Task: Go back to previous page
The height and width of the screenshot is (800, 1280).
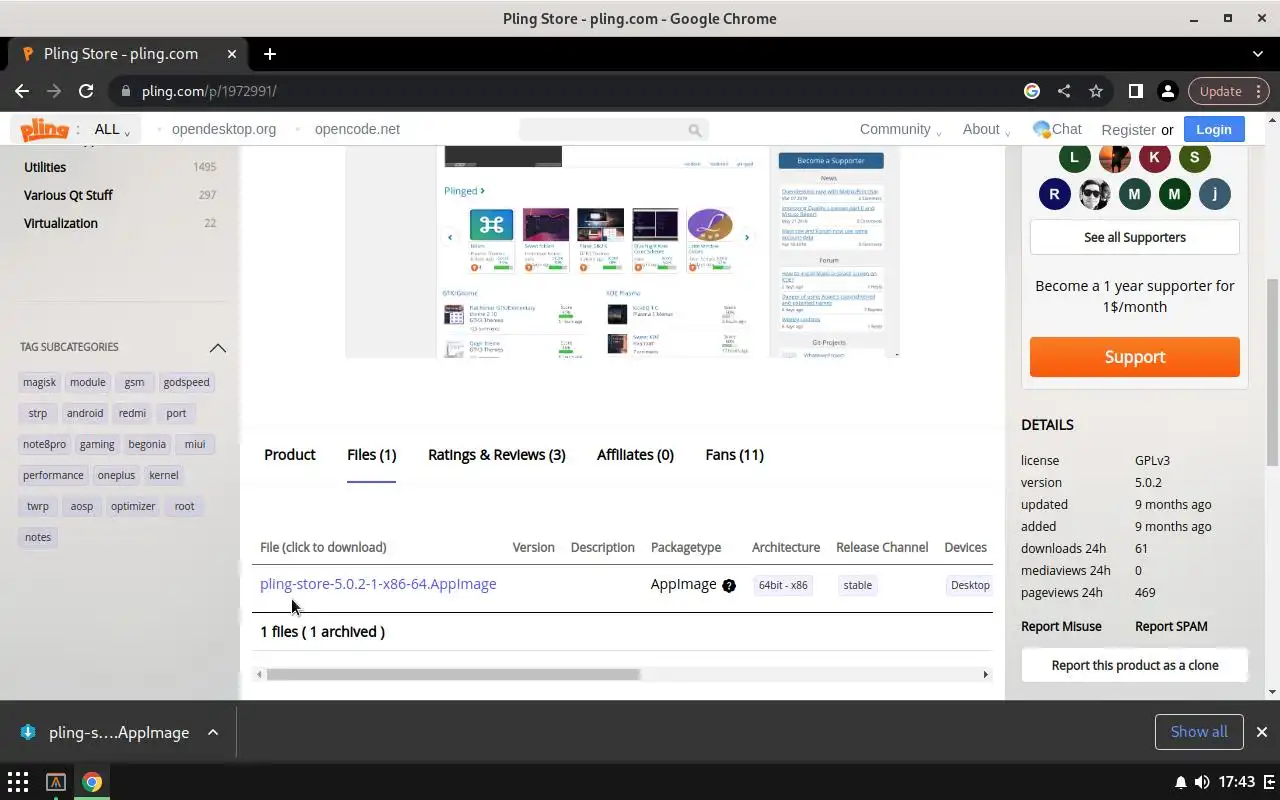Action: click(x=22, y=91)
